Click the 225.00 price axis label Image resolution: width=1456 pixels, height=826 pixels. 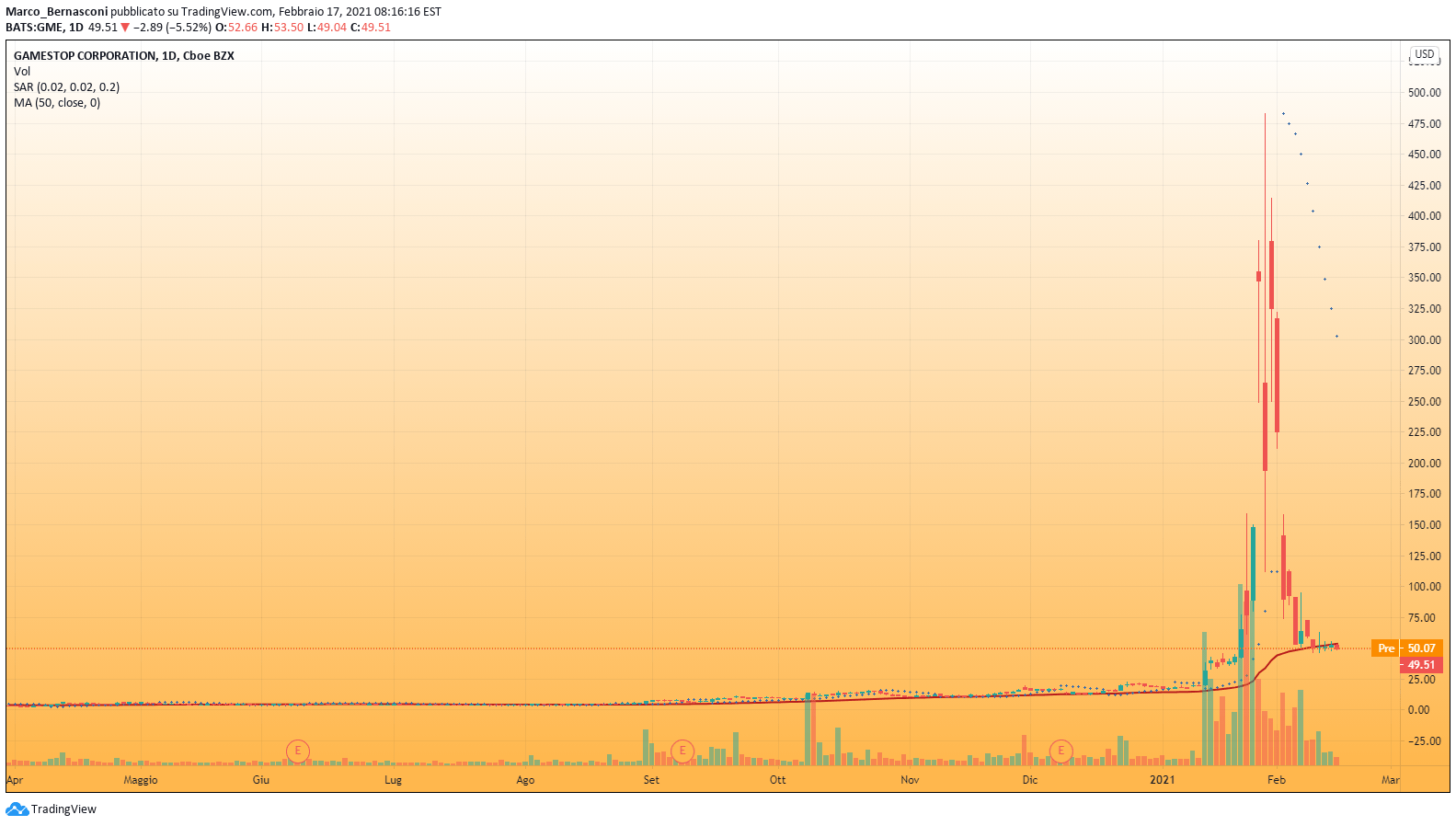coord(1425,432)
